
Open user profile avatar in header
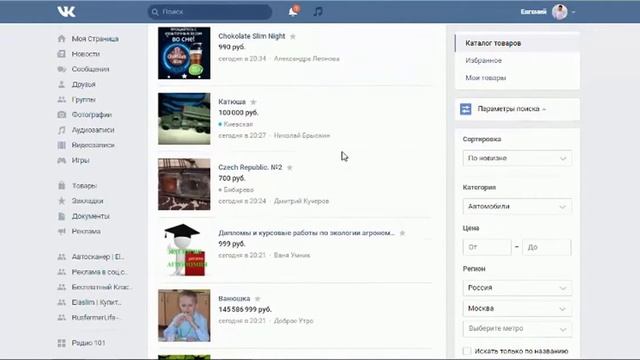click(x=560, y=12)
